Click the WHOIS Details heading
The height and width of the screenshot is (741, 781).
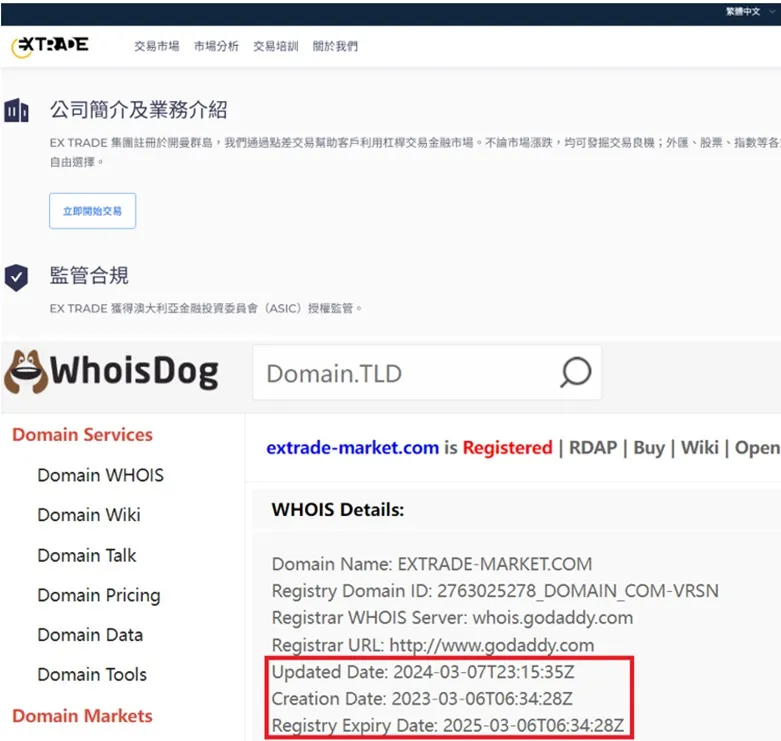[338, 510]
